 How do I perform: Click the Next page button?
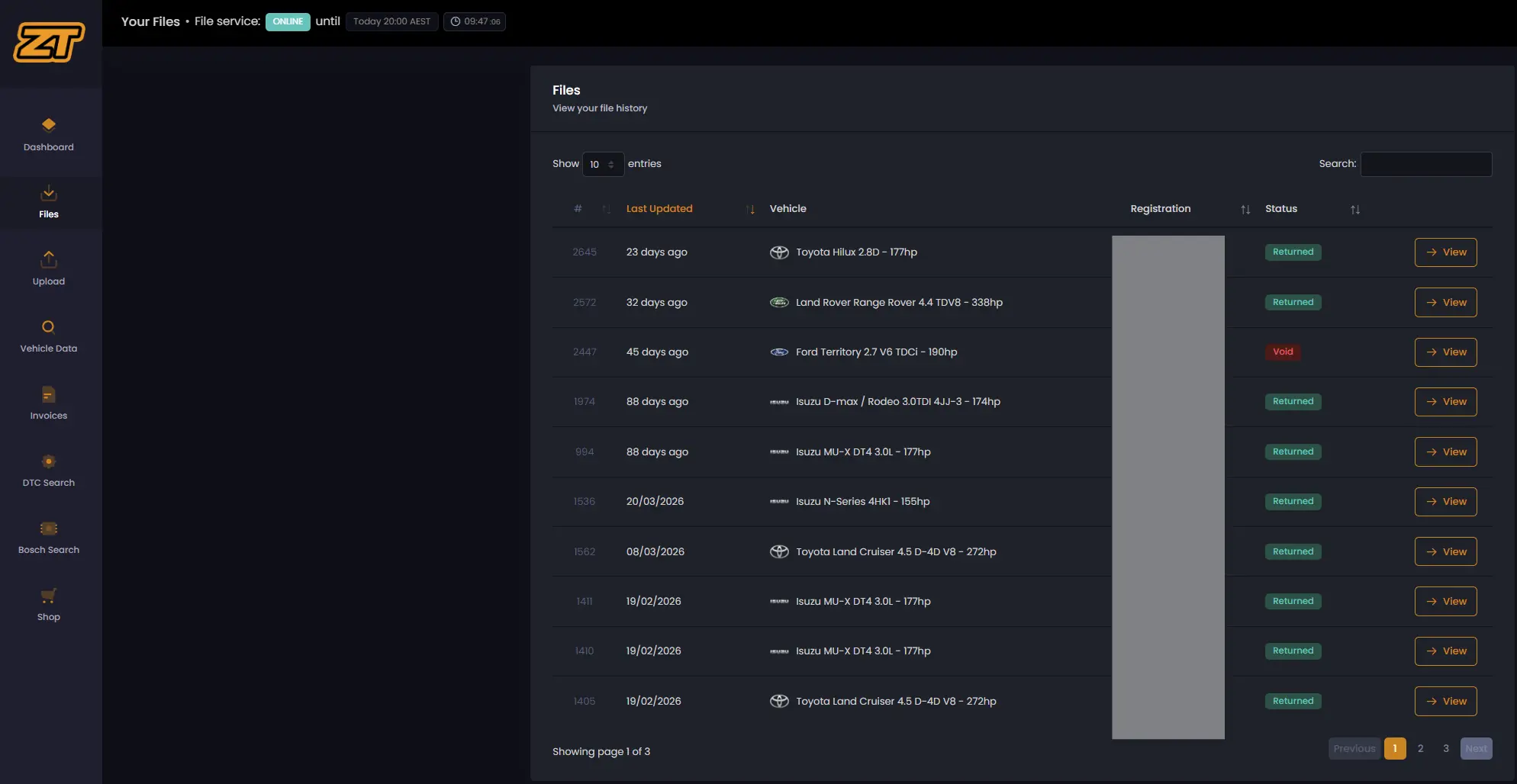coord(1476,748)
